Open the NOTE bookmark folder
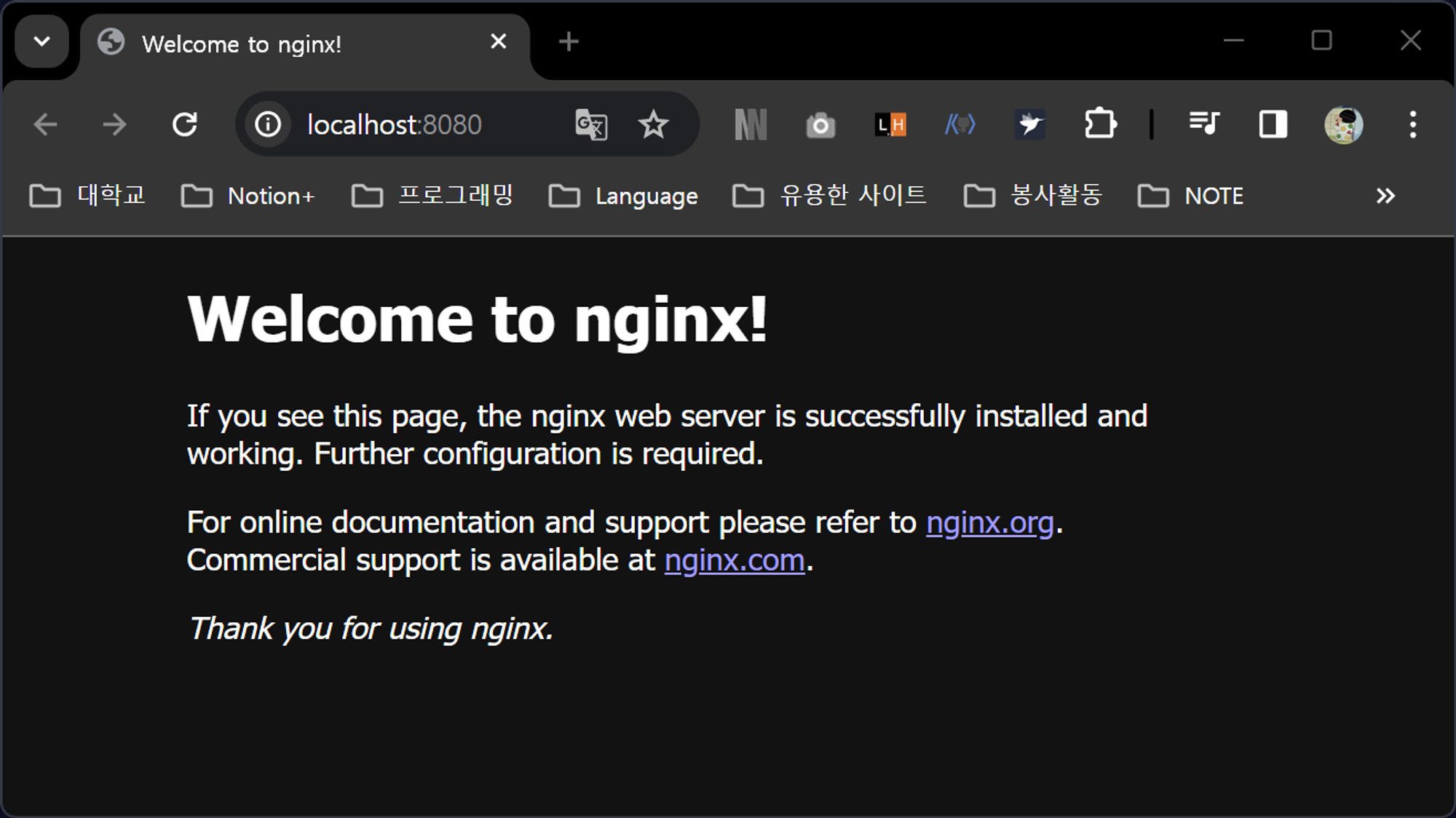 click(x=1191, y=196)
